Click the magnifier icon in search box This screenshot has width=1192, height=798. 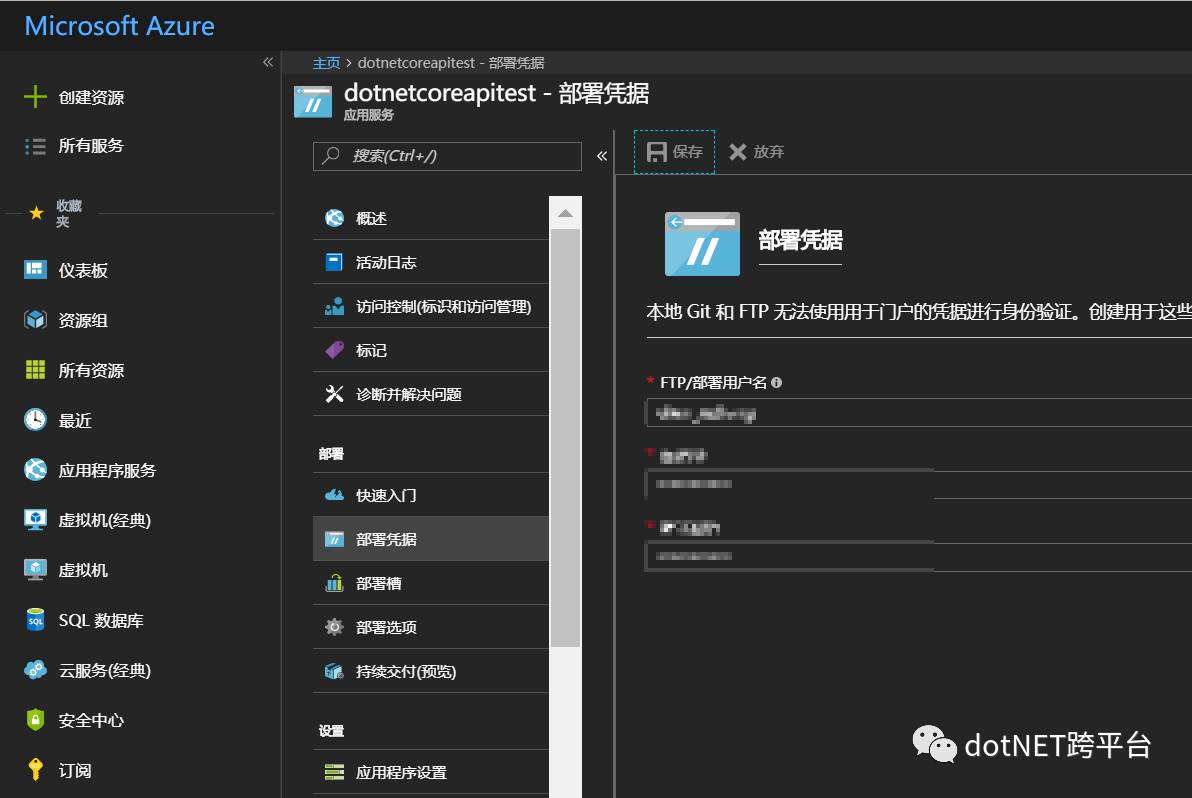pyautogui.click(x=331, y=156)
